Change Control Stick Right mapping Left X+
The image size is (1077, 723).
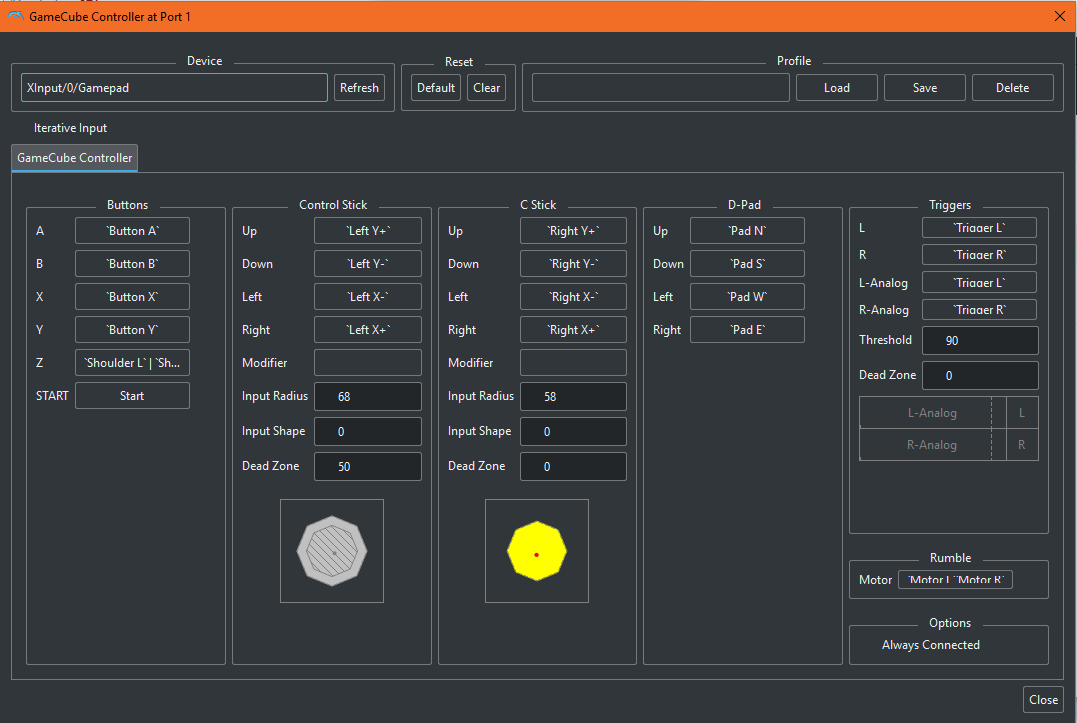click(x=368, y=330)
